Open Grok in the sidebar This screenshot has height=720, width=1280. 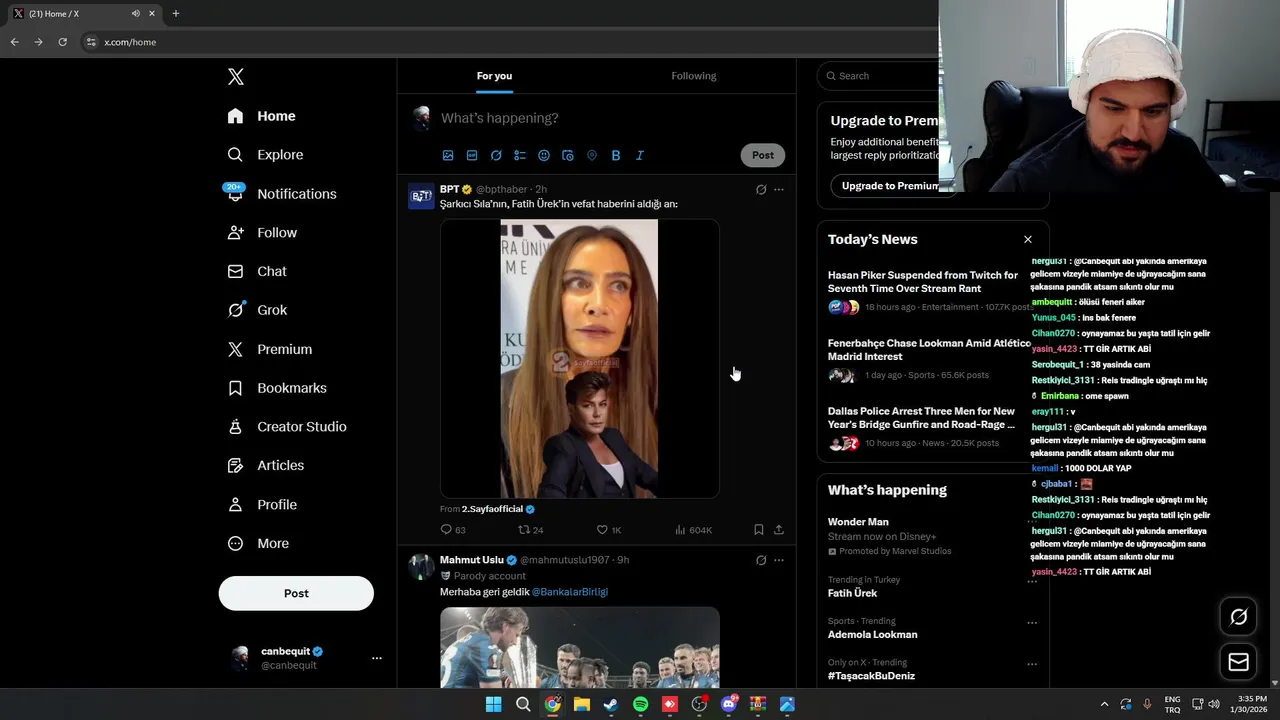click(x=257, y=310)
